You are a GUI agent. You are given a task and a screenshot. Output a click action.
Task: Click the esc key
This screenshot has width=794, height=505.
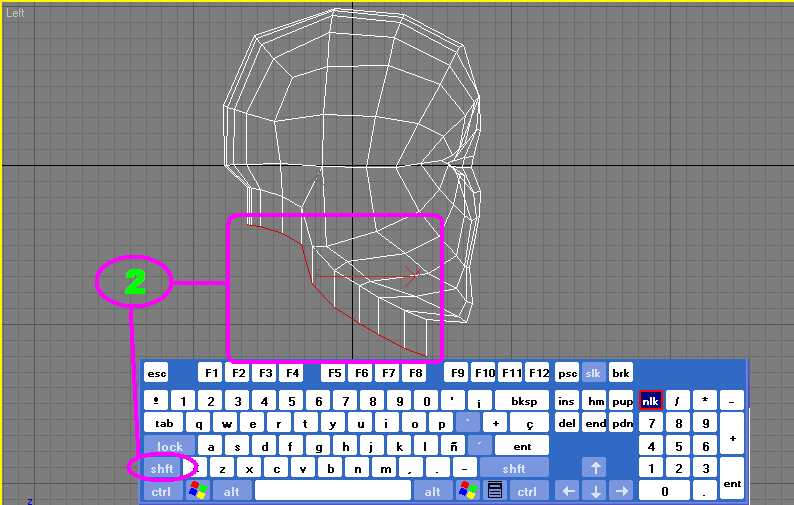tap(156, 373)
